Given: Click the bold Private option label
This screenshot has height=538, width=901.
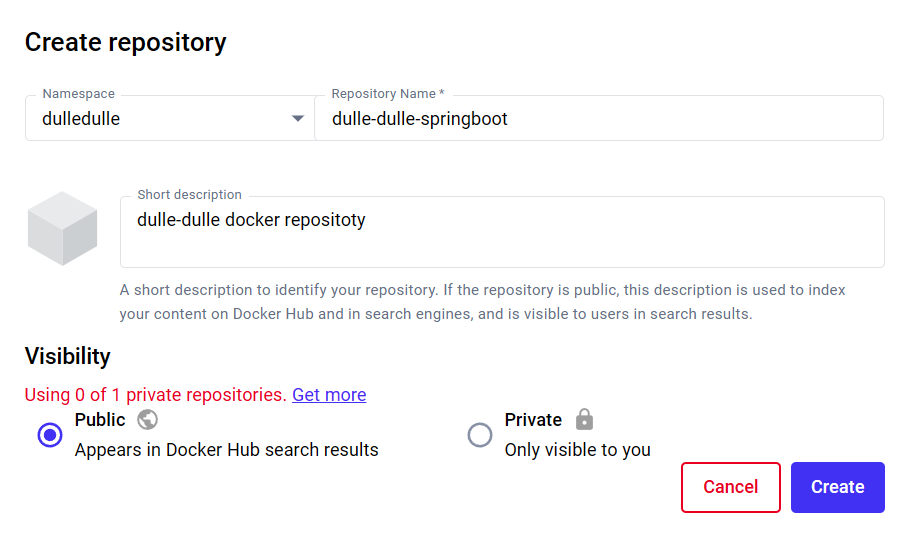Looking at the screenshot, I should [533, 420].
